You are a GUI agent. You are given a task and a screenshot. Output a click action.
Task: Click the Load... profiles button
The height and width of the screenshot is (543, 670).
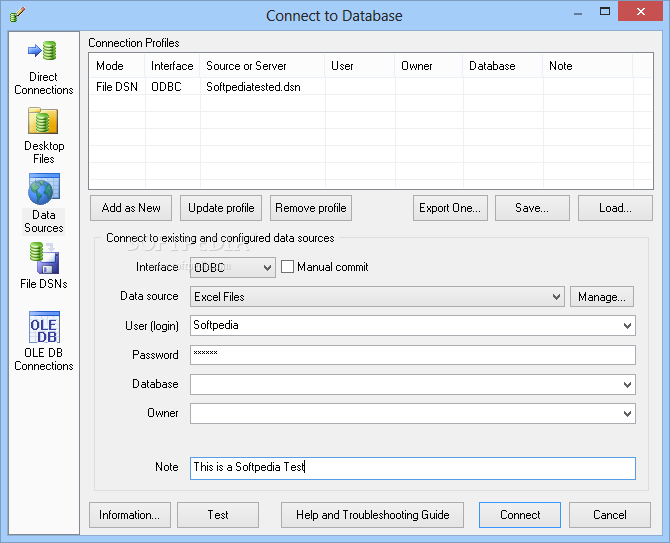click(615, 208)
